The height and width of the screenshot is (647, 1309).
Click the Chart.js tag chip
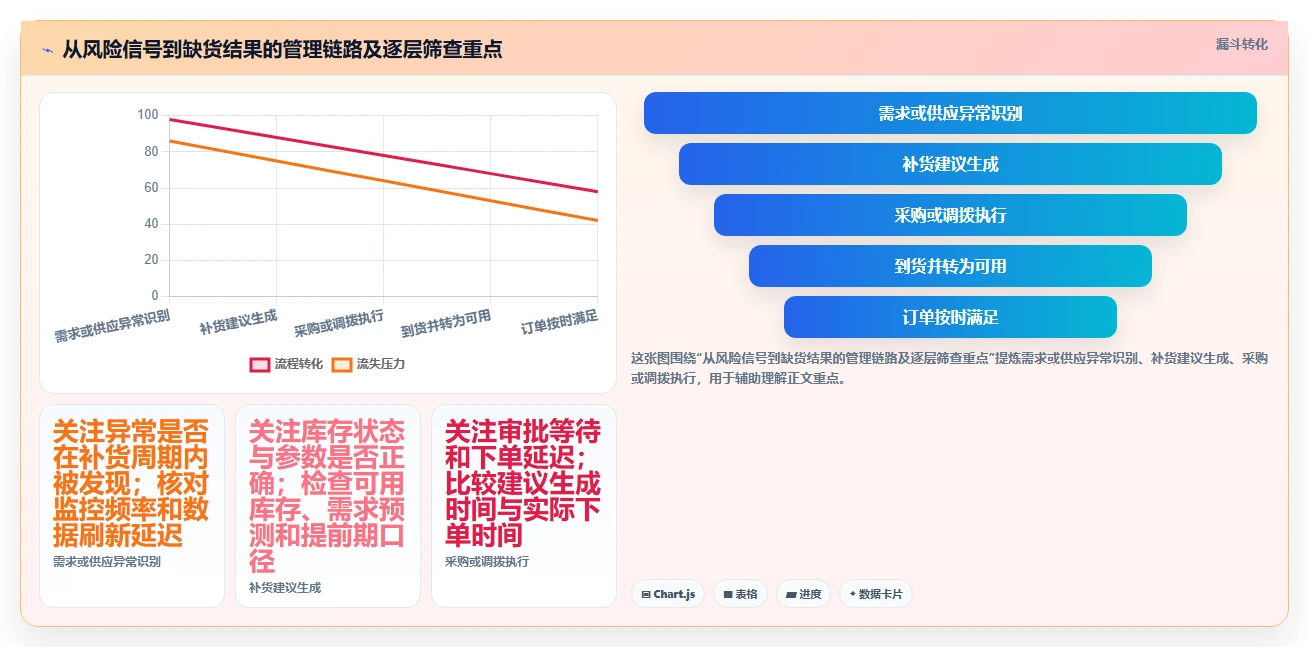(x=668, y=594)
